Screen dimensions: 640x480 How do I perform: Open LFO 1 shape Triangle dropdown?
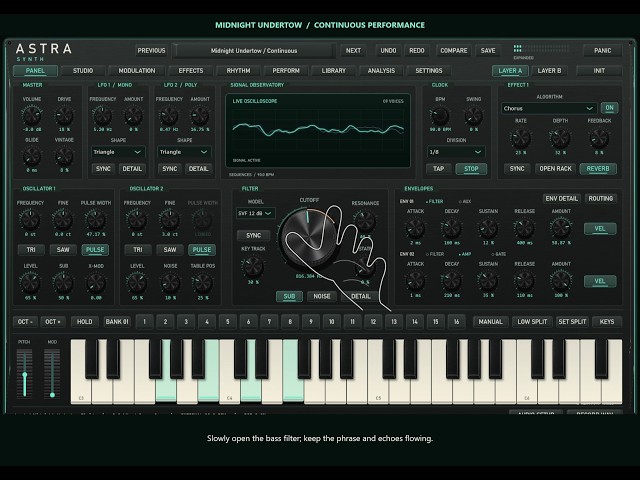[x=118, y=152]
